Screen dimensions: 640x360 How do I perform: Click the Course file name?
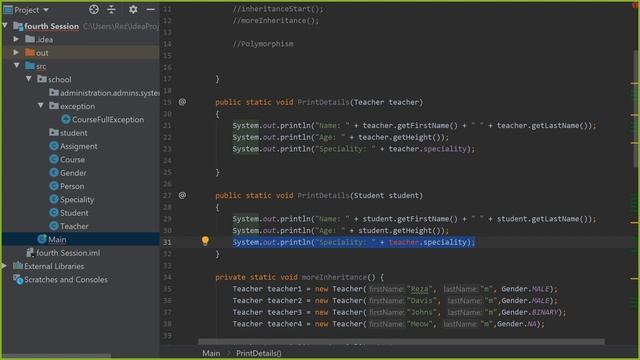coord(73,160)
